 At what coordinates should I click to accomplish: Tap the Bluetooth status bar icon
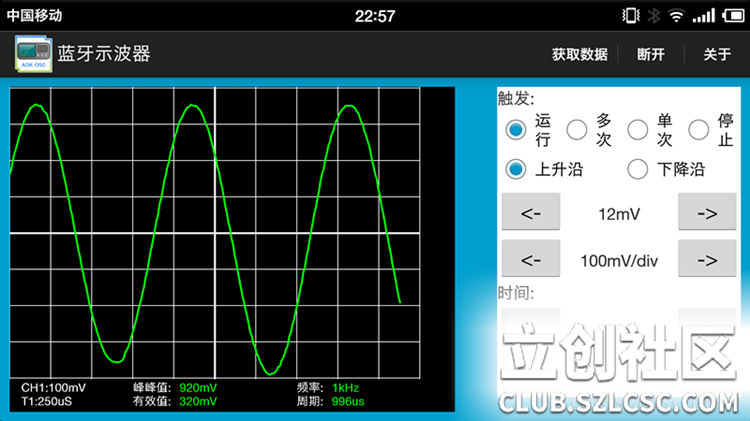pyautogui.click(x=653, y=16)
